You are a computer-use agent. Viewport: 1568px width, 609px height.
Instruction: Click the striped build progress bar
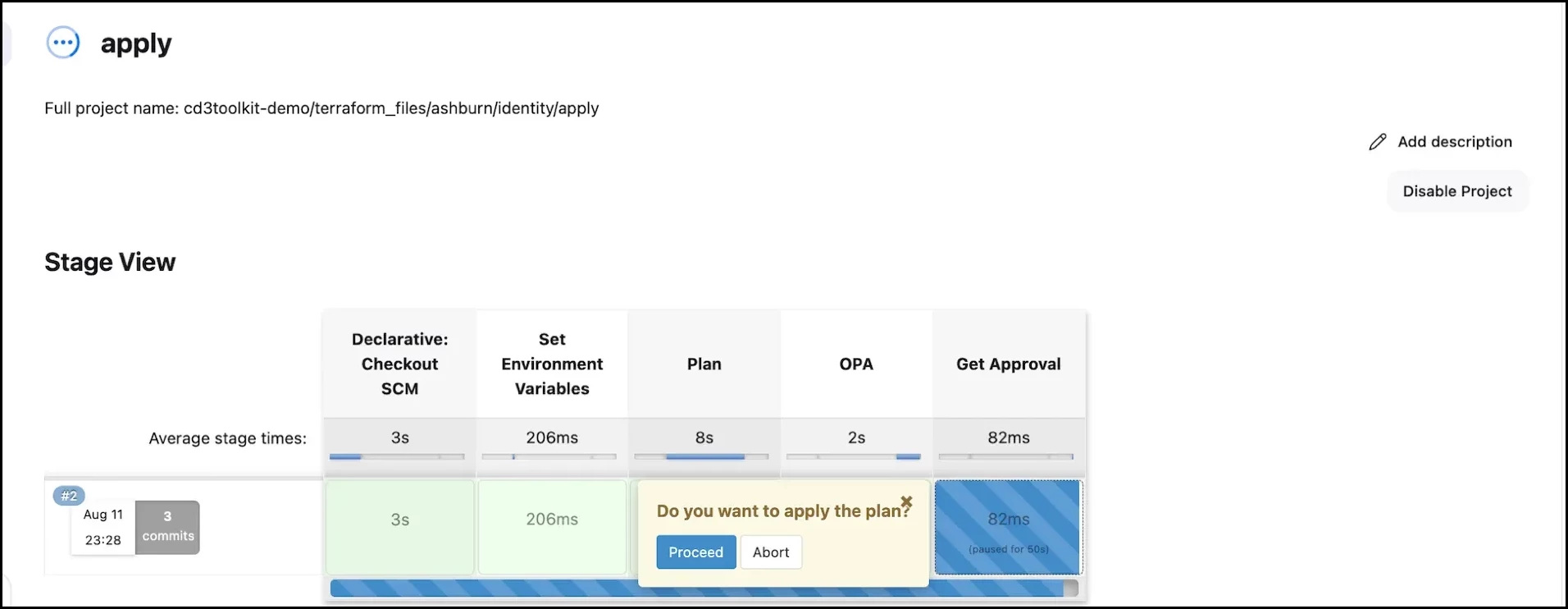click(484, 588)
